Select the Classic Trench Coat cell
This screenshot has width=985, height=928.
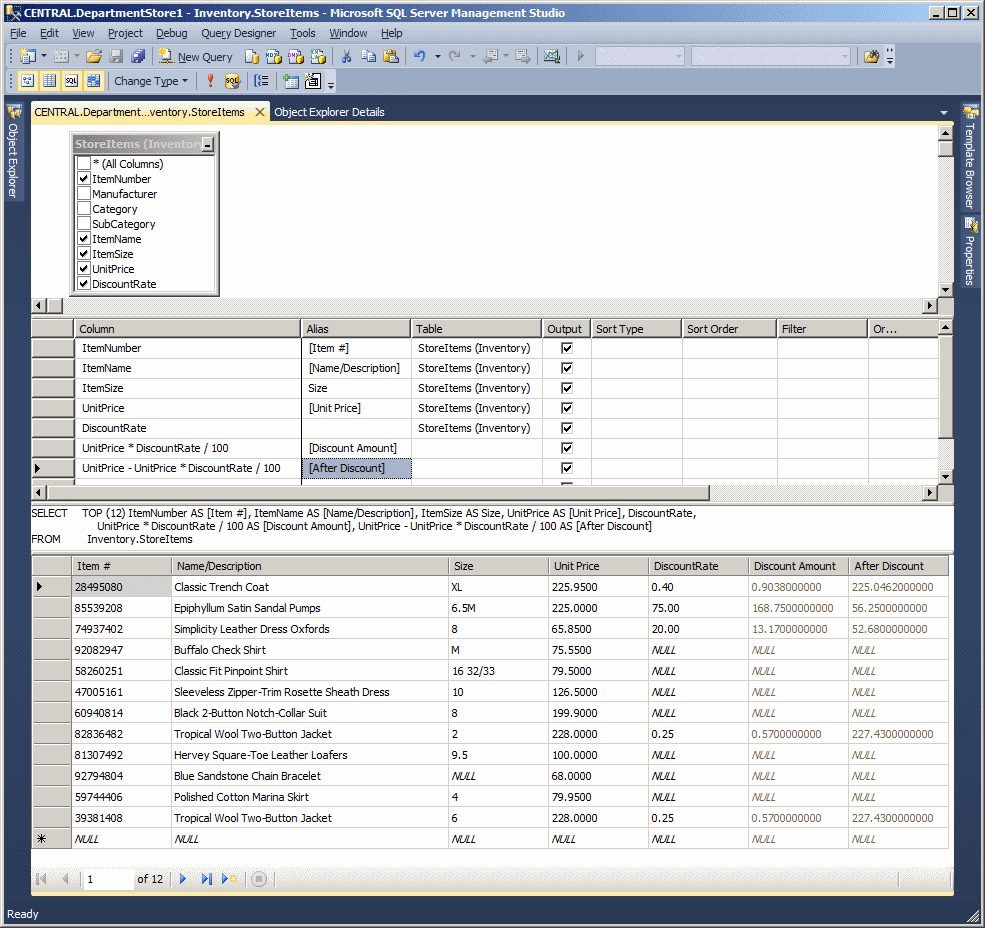(x=310, y=587)
